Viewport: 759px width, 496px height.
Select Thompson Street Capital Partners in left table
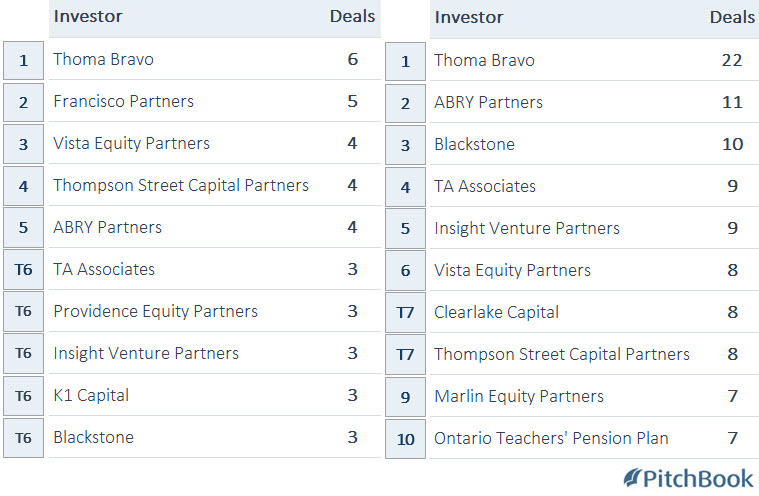[181, 185]
